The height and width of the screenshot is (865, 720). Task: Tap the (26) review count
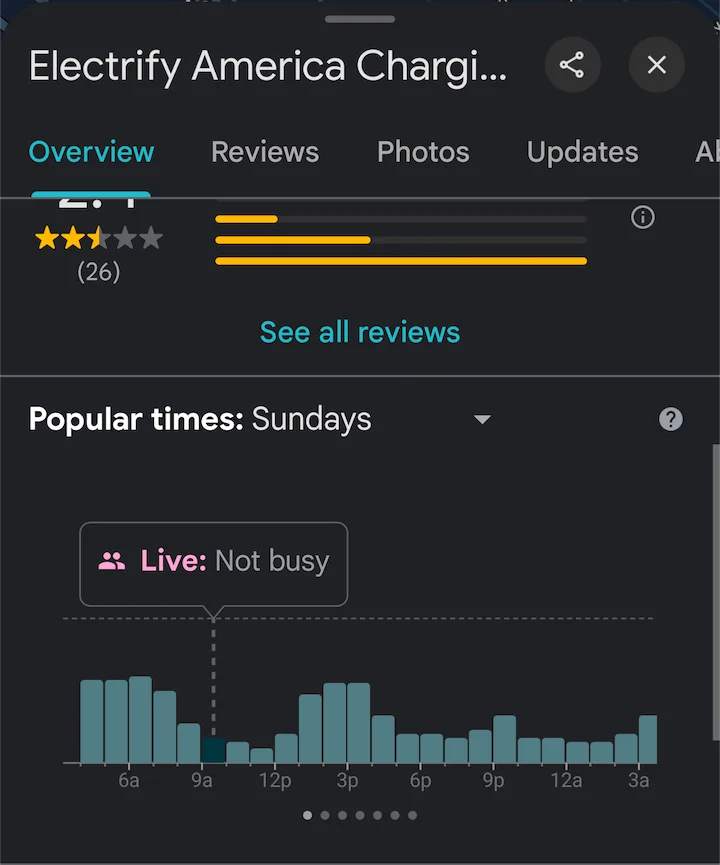99,271
